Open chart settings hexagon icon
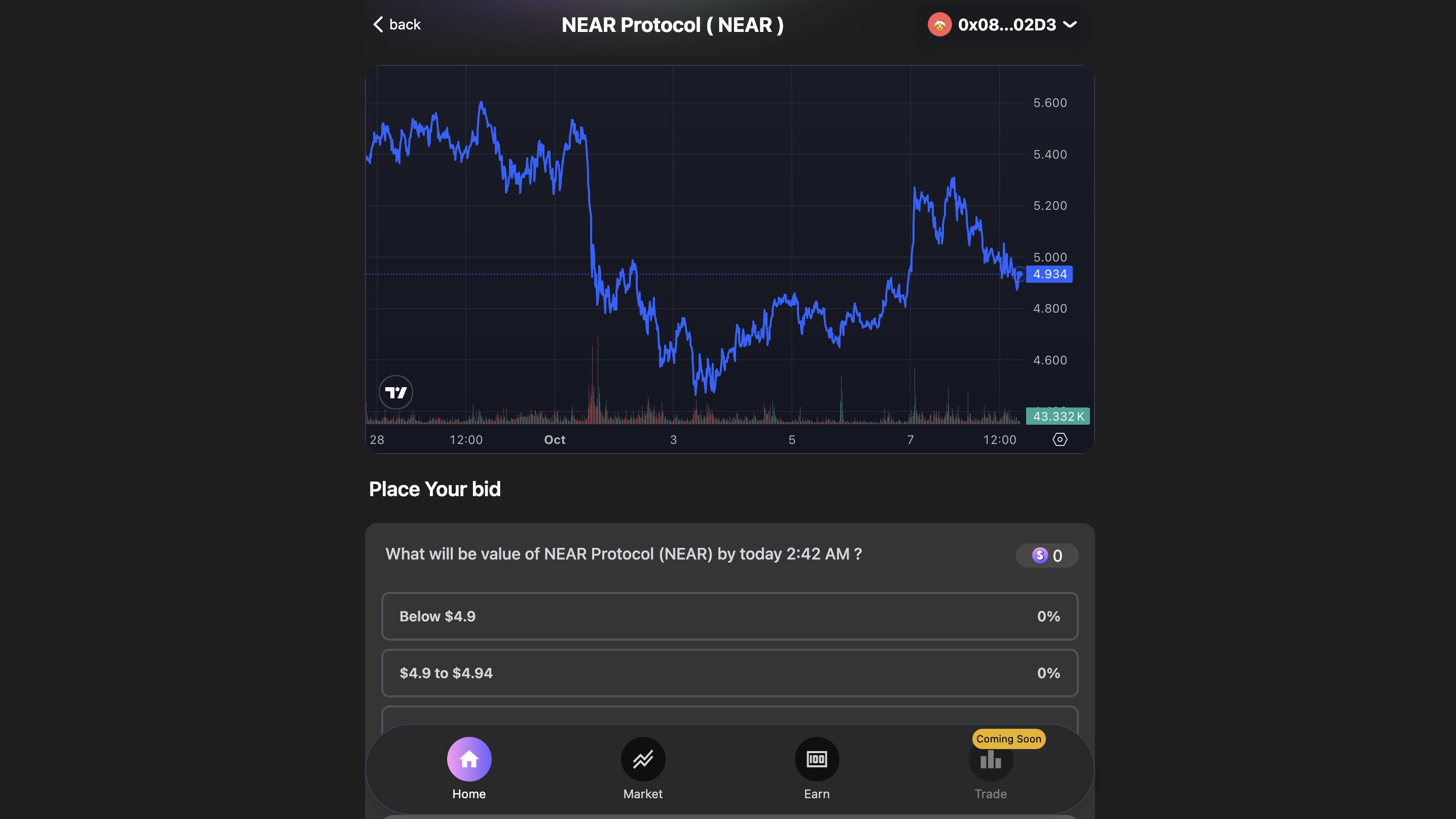Viewport: 1456px width, 819px height. pyautogui.click(x=1060, y=440)
